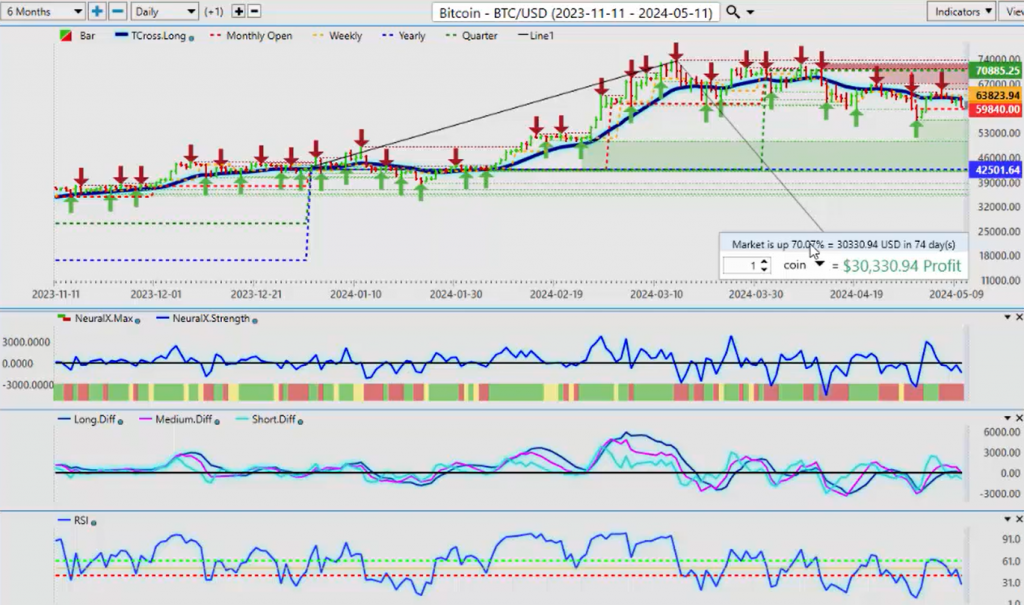The height and width of the screenshot is (605, 1024).
Task: Click the blue plus zoom-in icon
Action: pos(97,11)
